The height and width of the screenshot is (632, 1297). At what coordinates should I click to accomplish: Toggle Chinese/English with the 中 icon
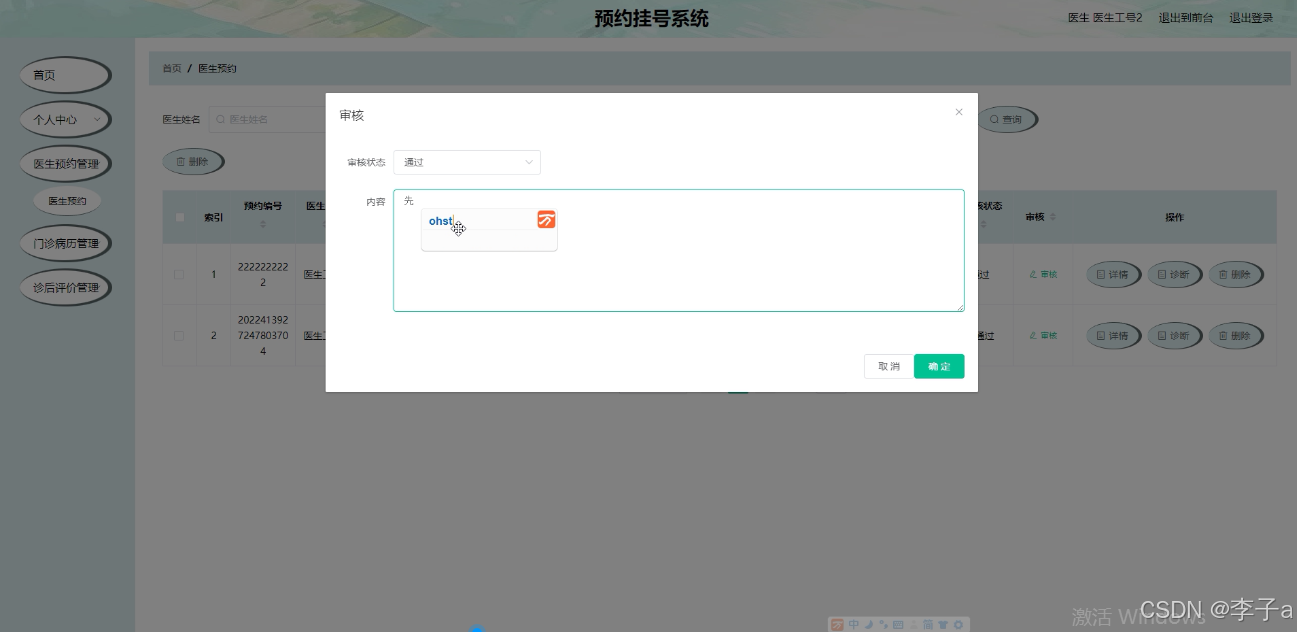[x=853, y=624]
